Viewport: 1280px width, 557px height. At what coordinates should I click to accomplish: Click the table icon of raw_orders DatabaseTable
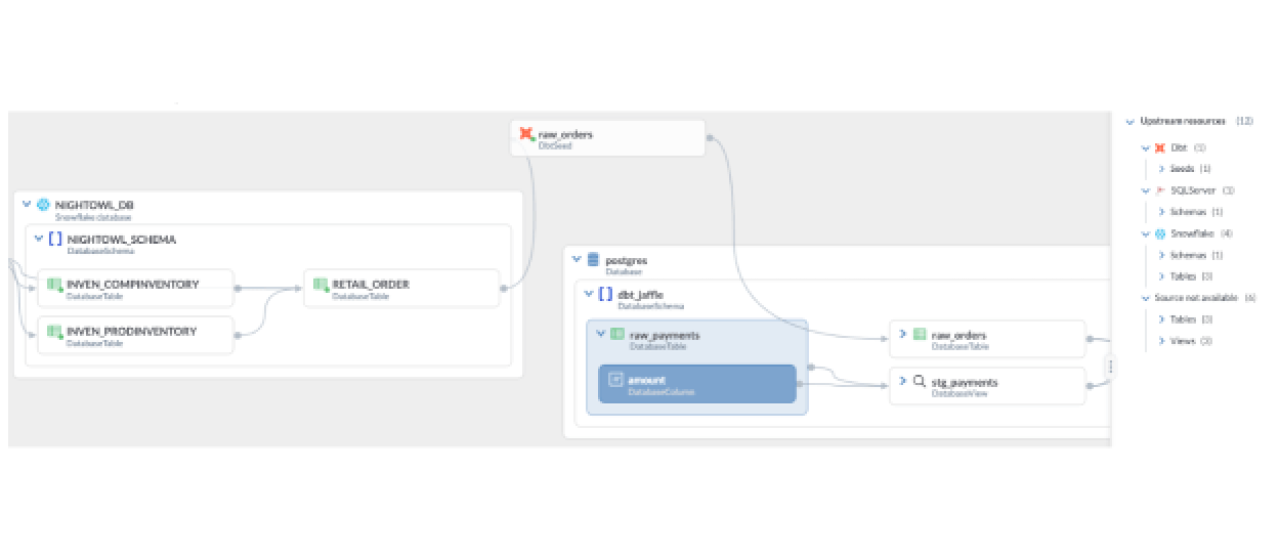[919, 334]
